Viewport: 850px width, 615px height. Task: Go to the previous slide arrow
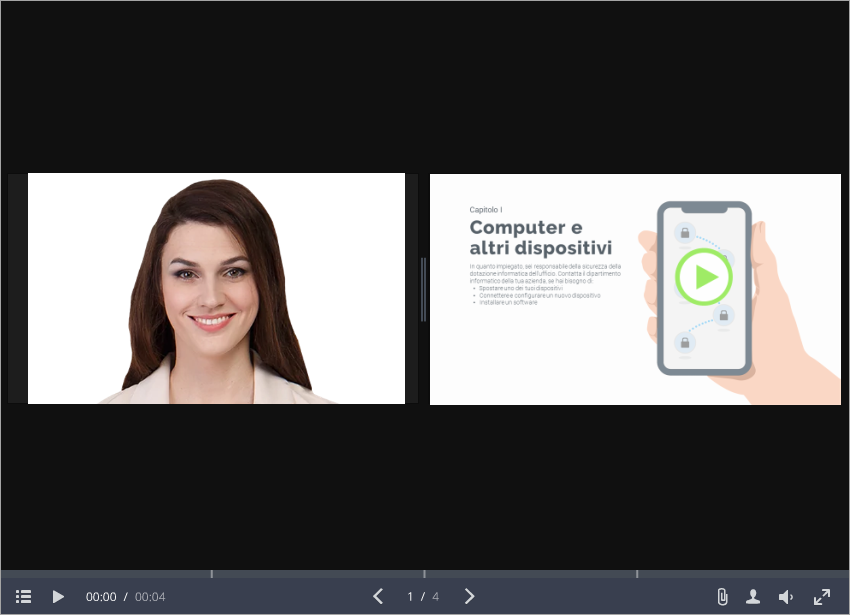(x=378, y=597)
